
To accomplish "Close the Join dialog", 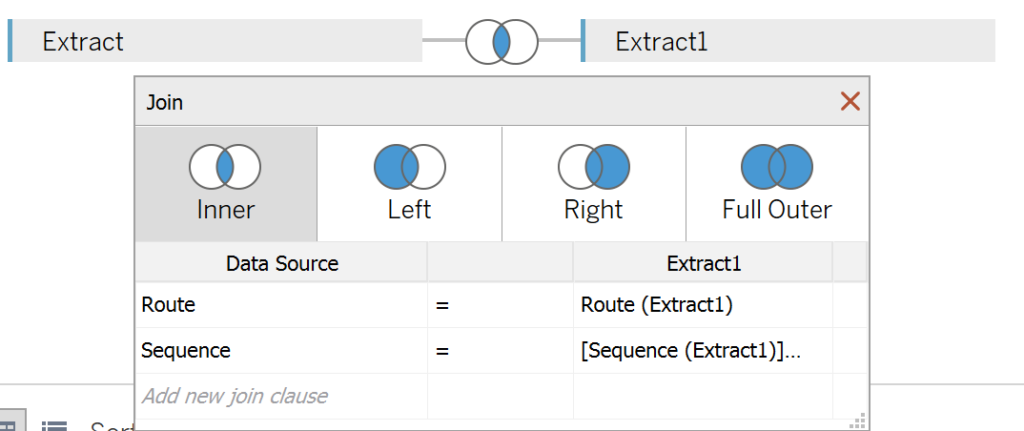I will click(x=850, y=101).
